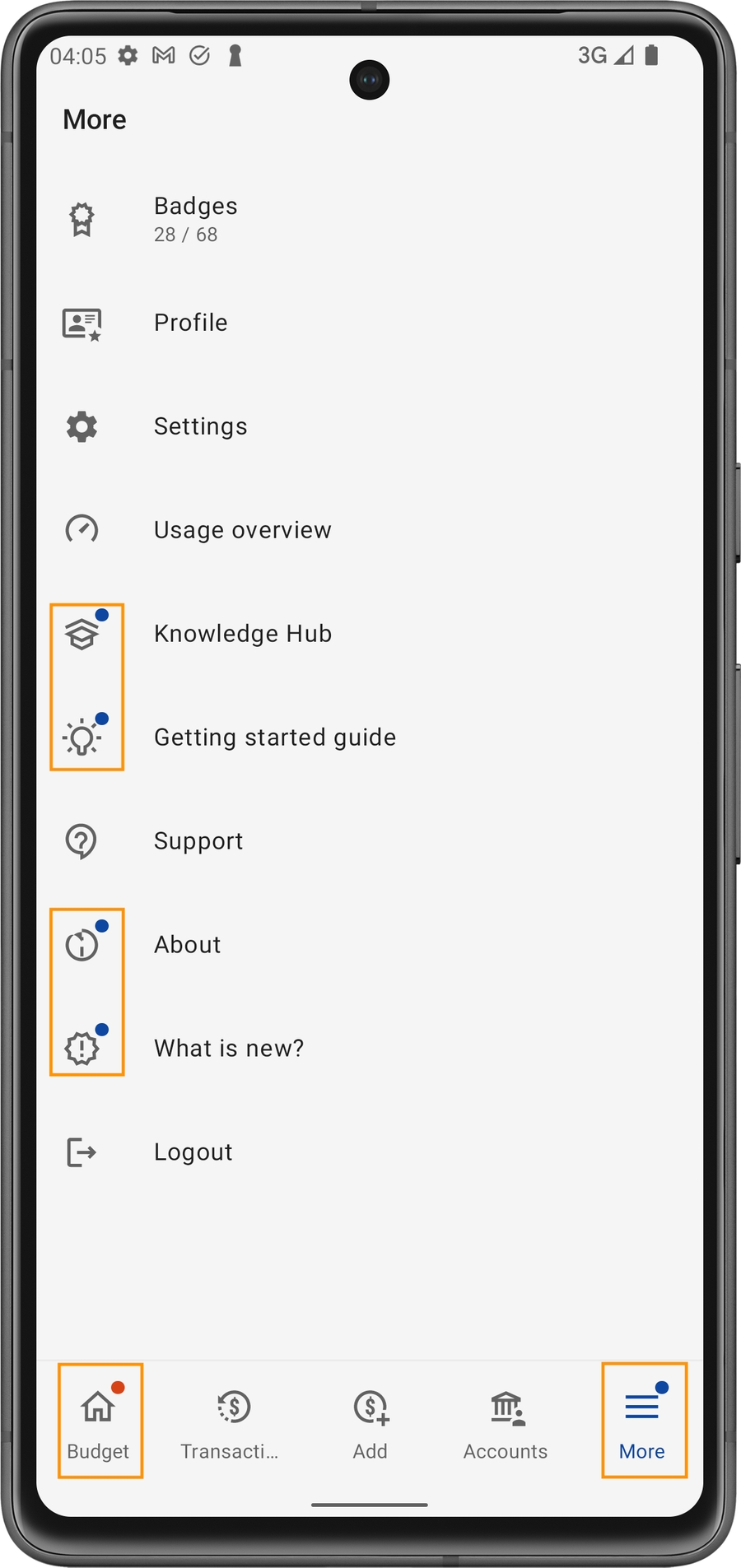The image size is (741, 1568).
Task: Switch to the Transactions tab
Action: click(x=231, y=1421)
